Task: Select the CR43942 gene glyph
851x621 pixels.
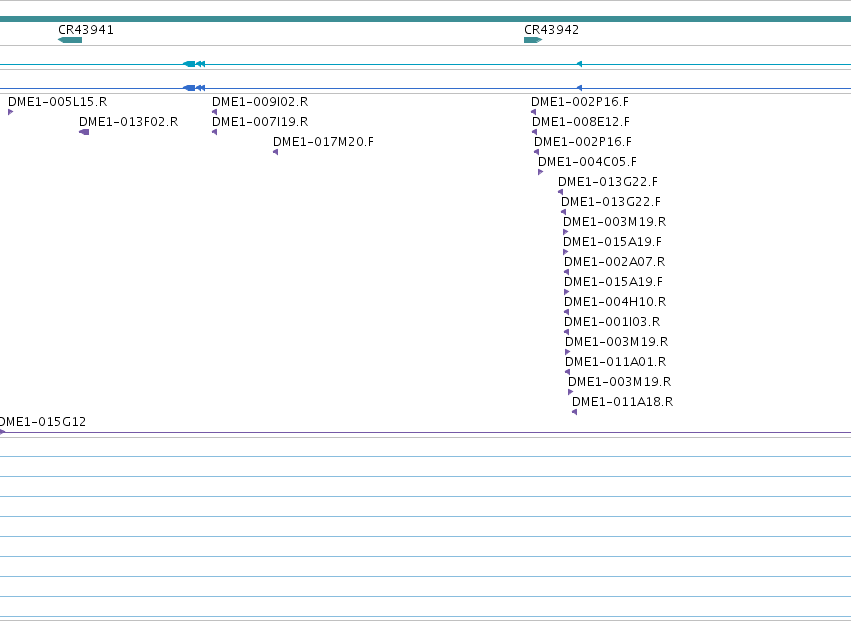Action: point(533,40)
